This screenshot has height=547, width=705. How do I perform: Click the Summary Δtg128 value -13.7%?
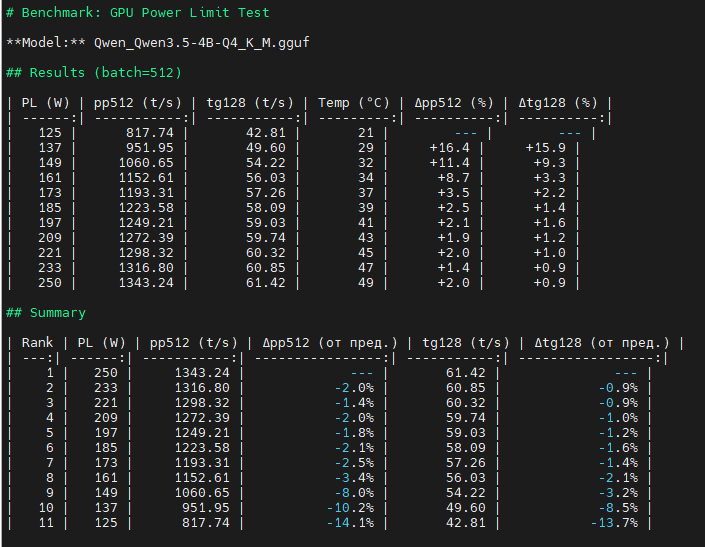[x=614, y=523]
